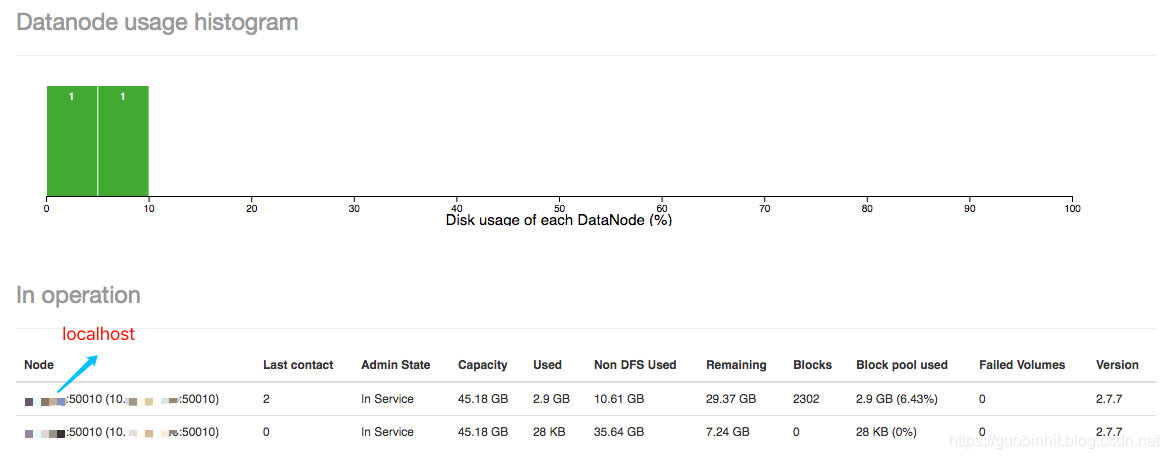
Task: Select the Non DFS Used column header
Action: coord(635,365)
